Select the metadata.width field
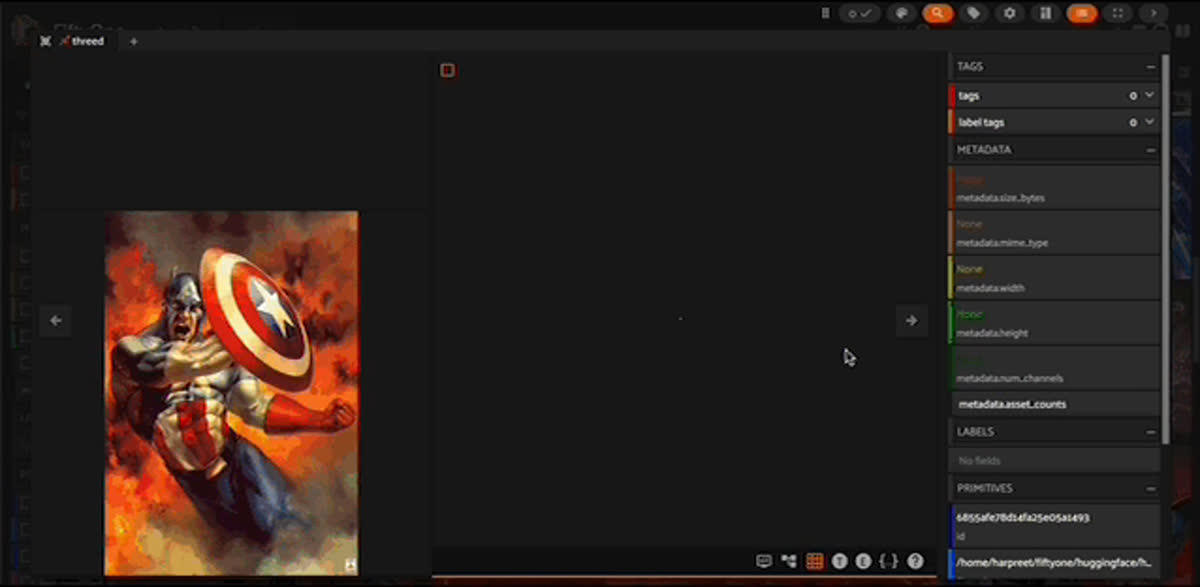1200x587 pixels. (x=1054, y=277)
